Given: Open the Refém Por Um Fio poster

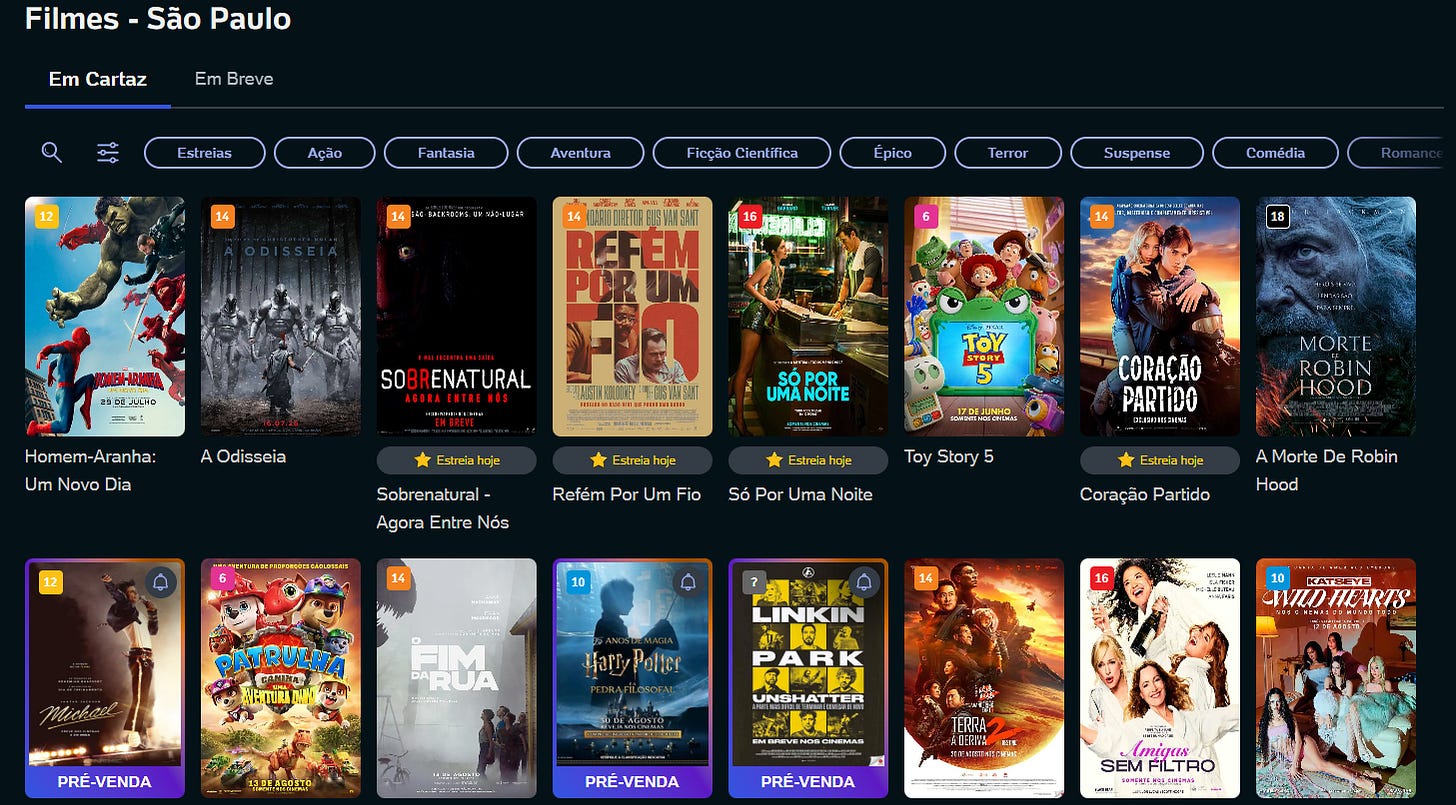Looking at the screenshot, I should [x=633, y=316].
